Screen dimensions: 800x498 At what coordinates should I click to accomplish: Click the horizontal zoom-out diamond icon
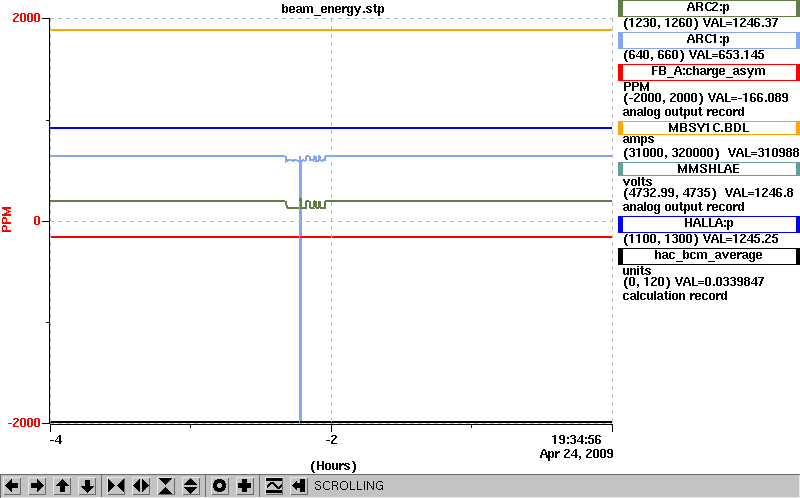click(141, 486)
